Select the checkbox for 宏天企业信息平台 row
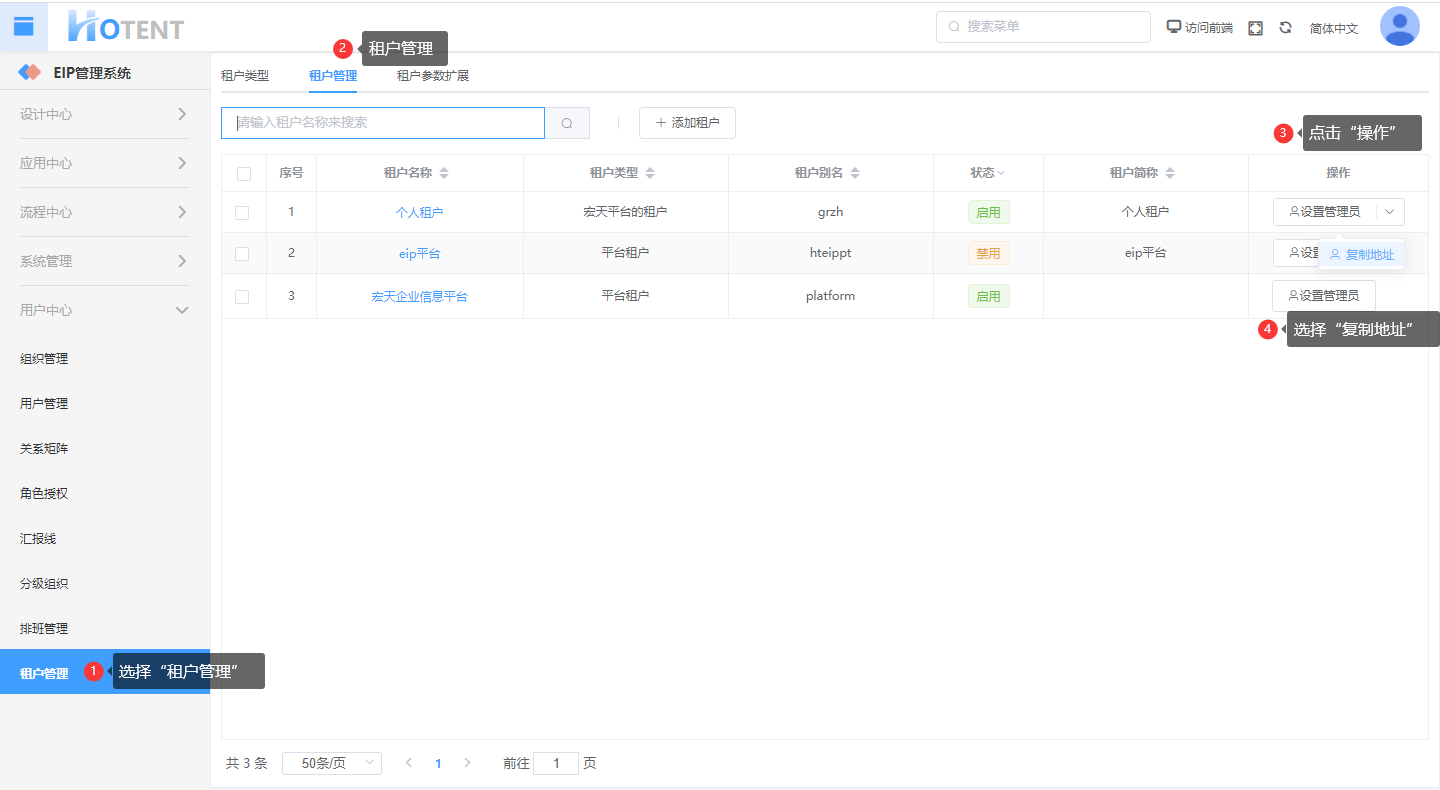 pos(242,296)
